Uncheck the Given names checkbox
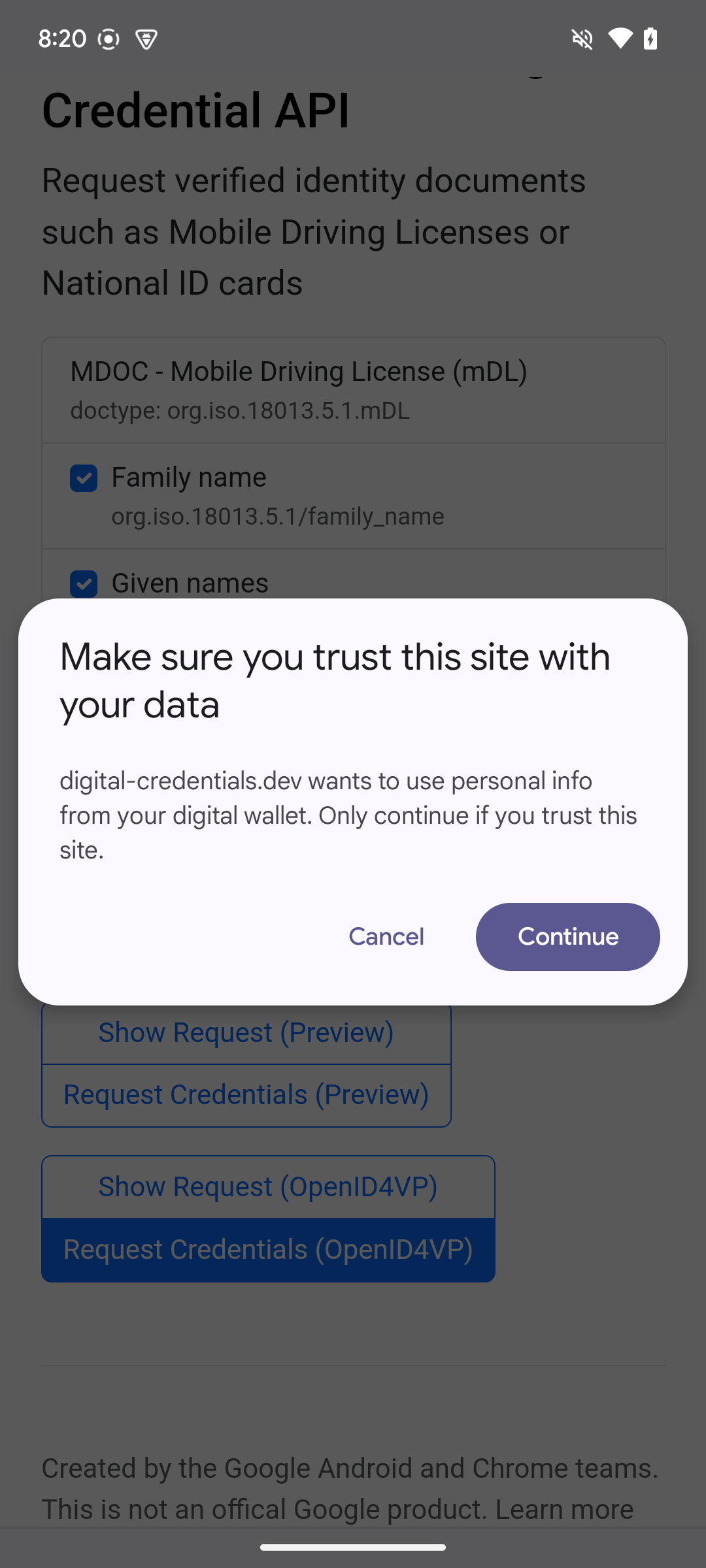The height and width of the screenshot is (1568, 706). [84, 583]
